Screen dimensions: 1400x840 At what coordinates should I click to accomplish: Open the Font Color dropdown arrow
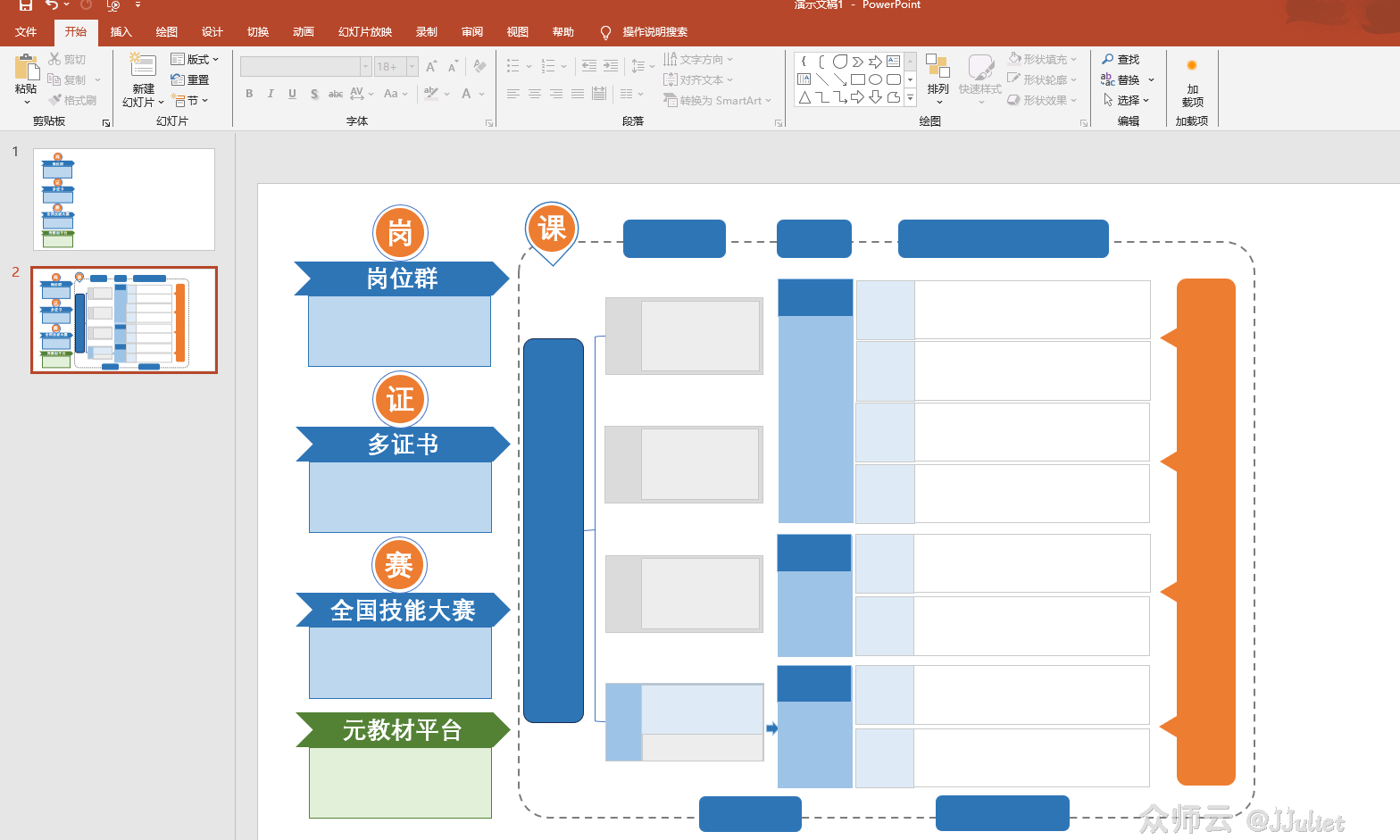[x=482, y=94]
